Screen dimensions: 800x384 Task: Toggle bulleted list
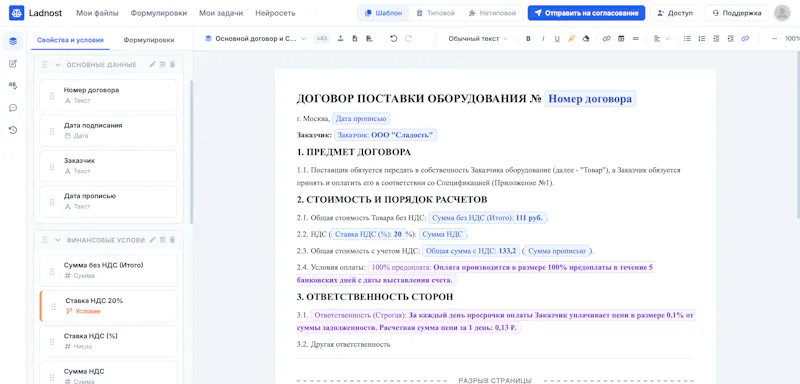tap(687, 38)
